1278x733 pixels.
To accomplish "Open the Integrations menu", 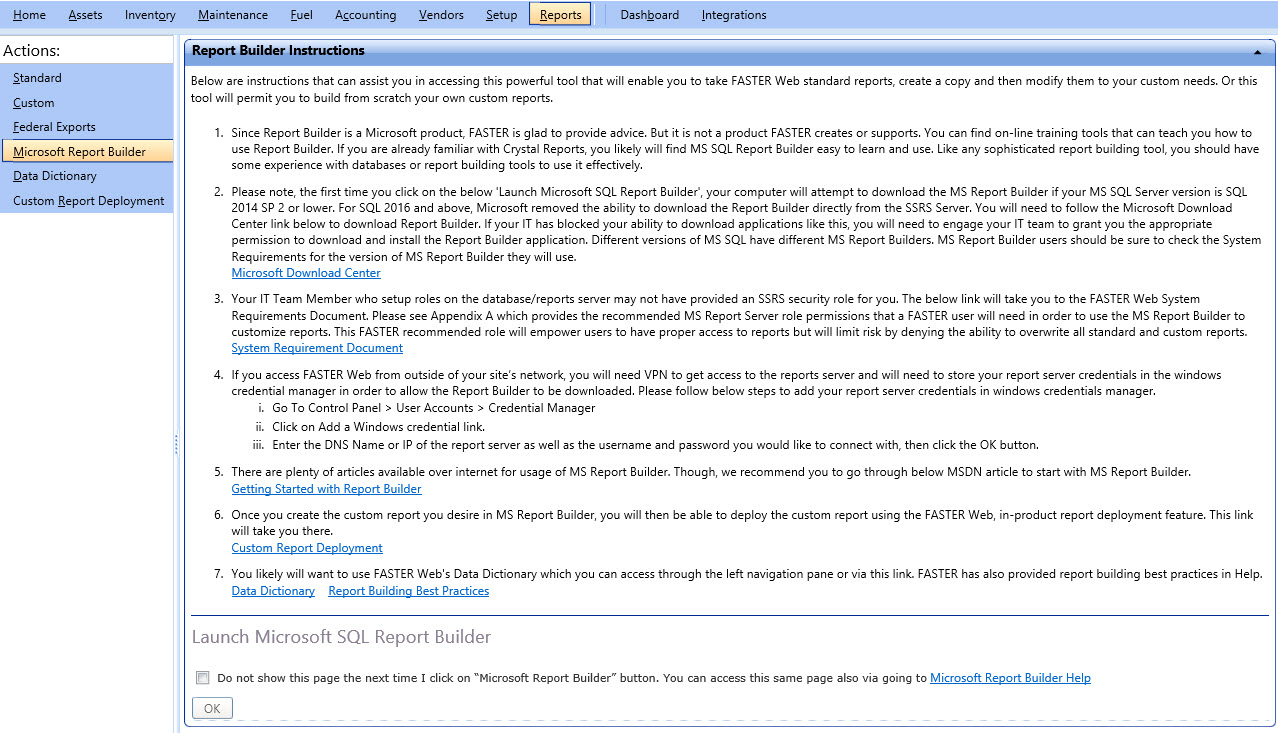I will (734, 15).
